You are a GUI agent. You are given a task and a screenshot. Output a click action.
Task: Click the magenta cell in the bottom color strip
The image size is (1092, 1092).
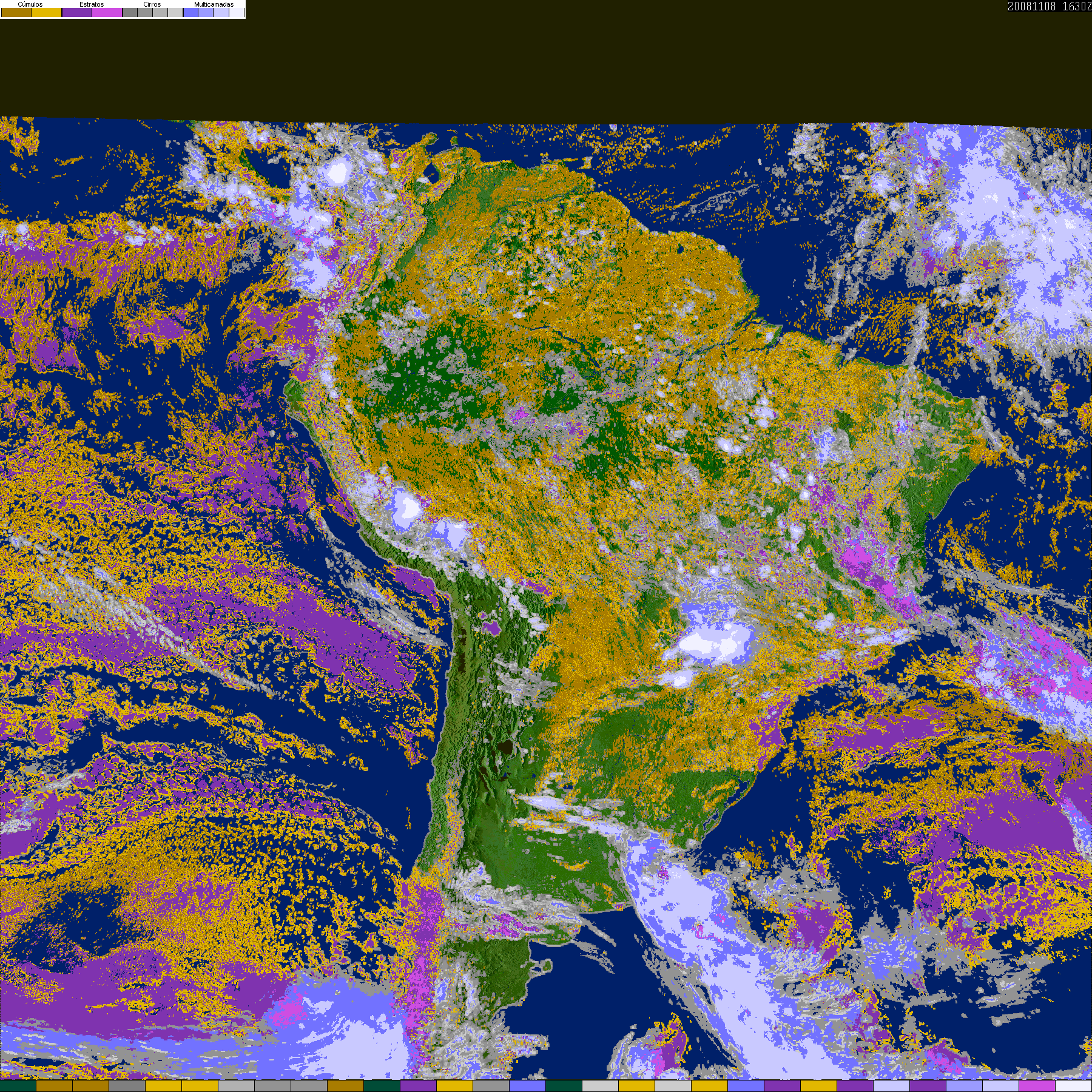(1037, 1086)
